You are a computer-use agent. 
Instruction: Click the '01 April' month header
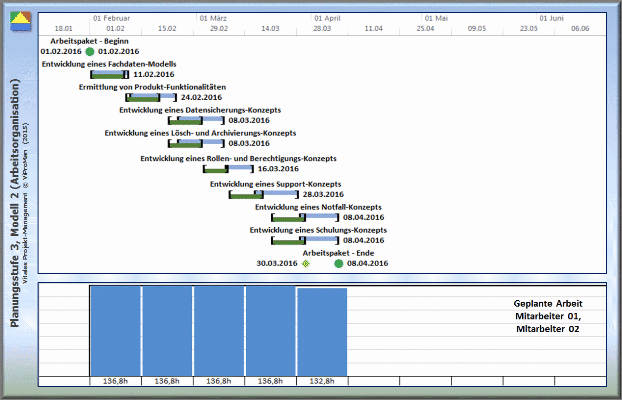327,18
